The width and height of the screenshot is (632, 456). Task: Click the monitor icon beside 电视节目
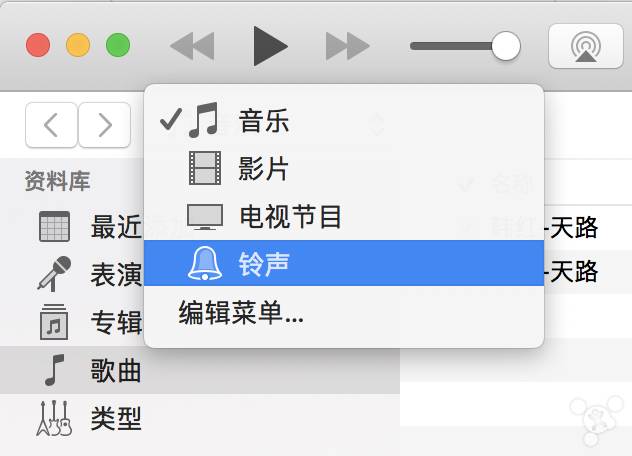205,217
